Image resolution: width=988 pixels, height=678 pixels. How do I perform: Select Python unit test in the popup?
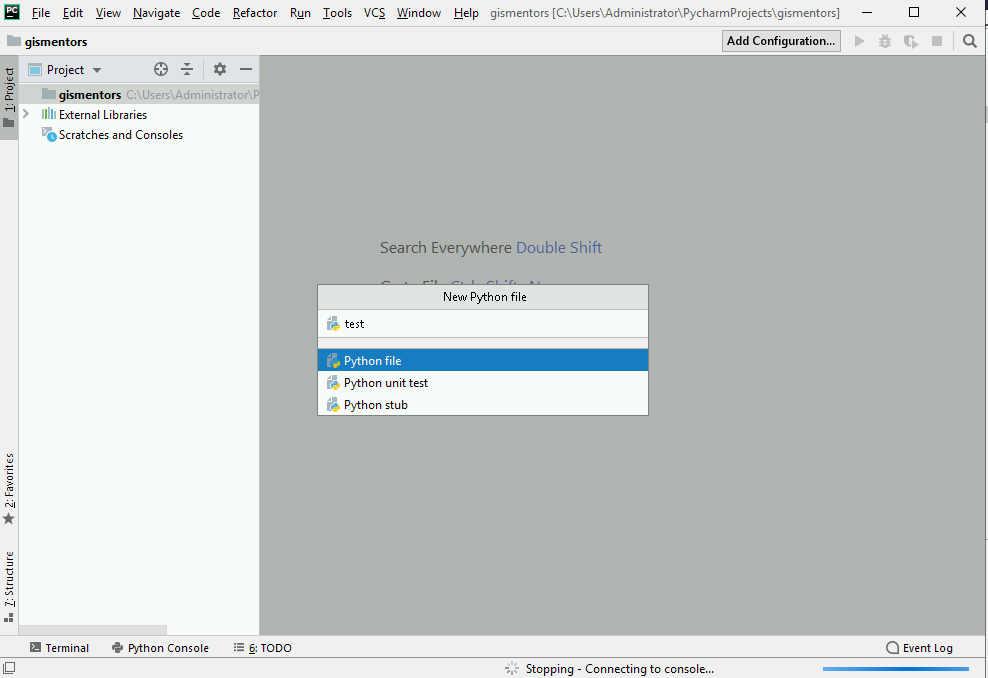[x=385, y=382]
